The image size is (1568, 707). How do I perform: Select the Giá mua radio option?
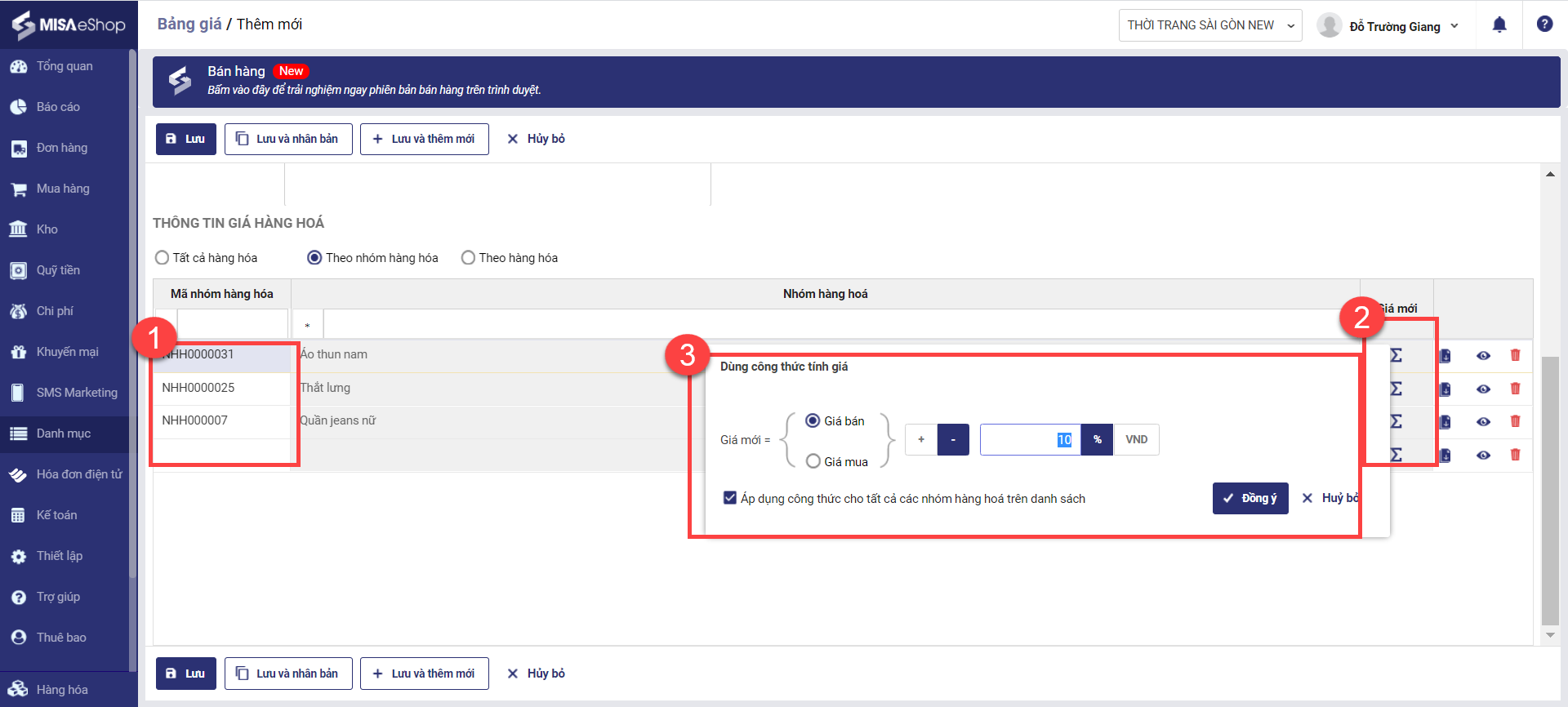pyautogui.click(x=813, y=461)
